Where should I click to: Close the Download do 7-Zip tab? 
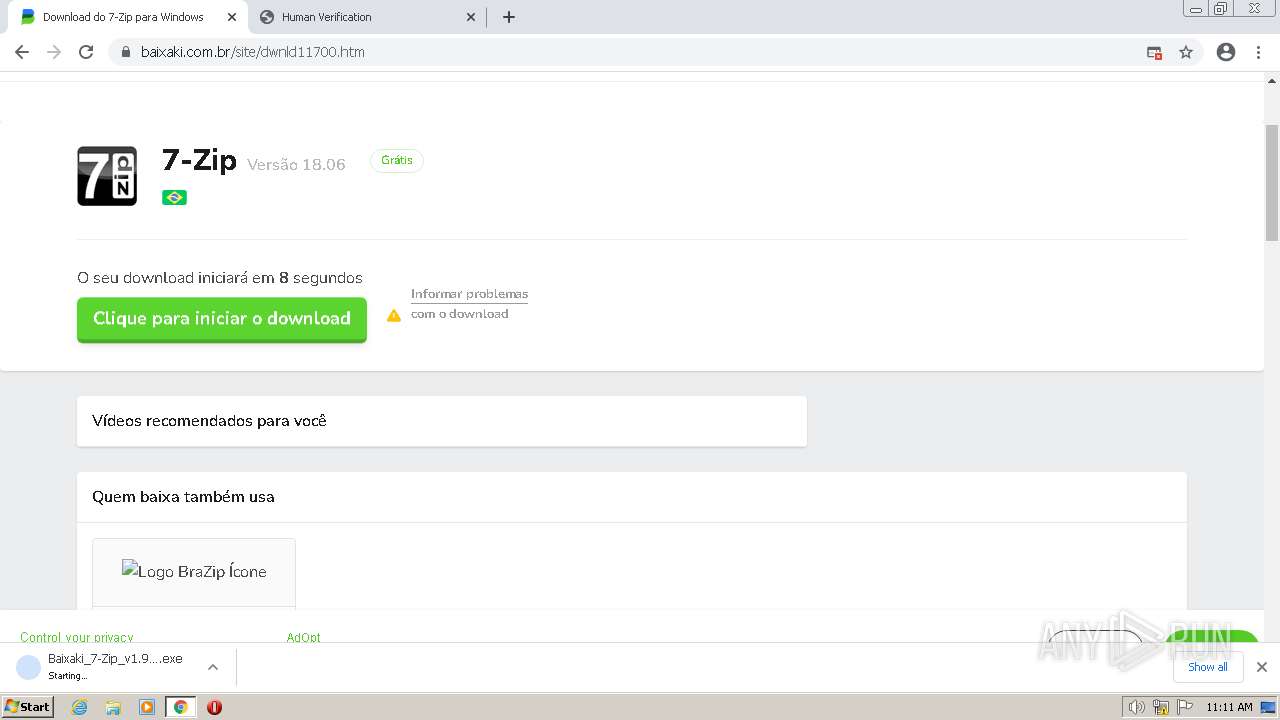click(231, 17)
